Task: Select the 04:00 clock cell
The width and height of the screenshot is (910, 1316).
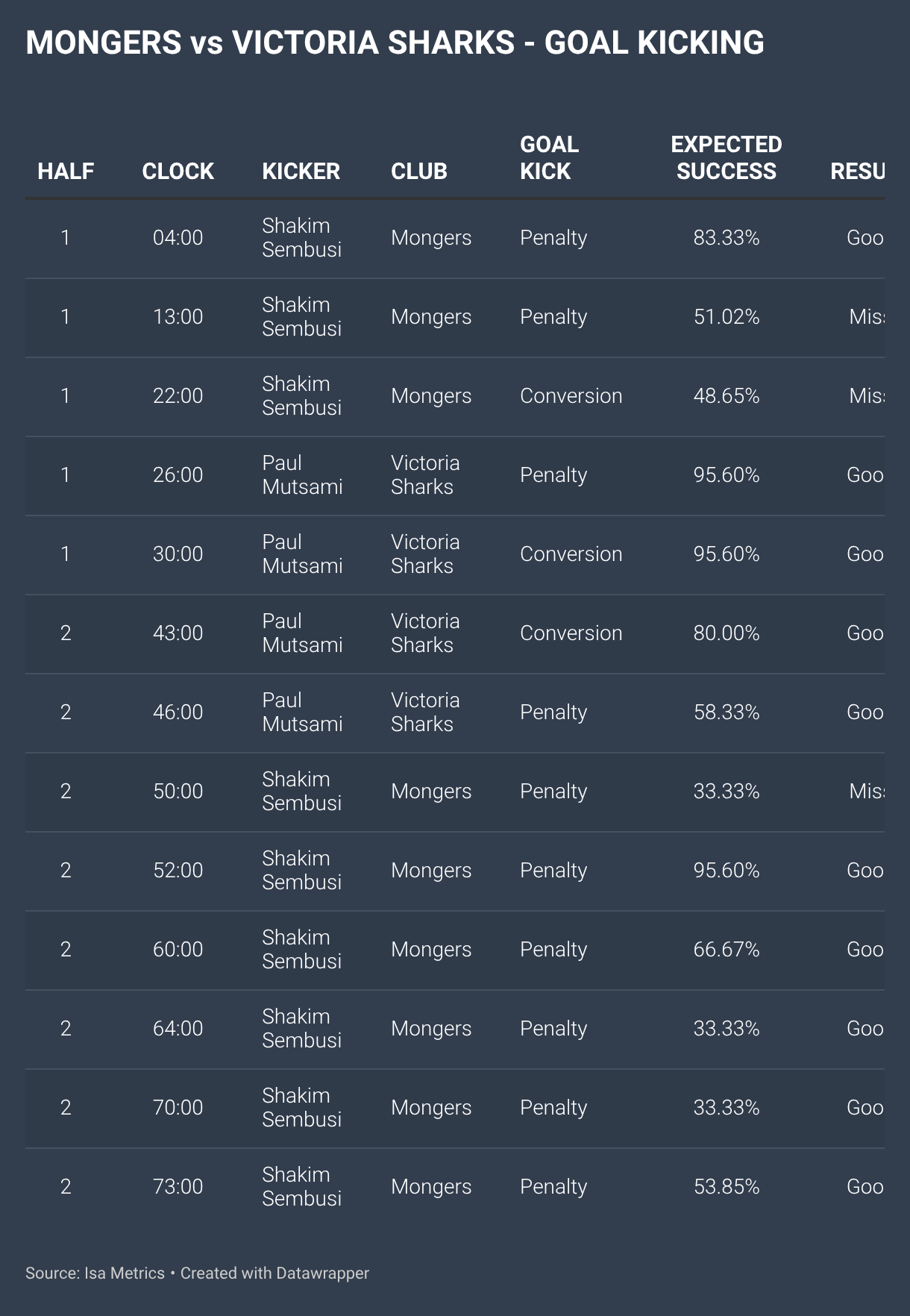Action: tap(178, 238)
